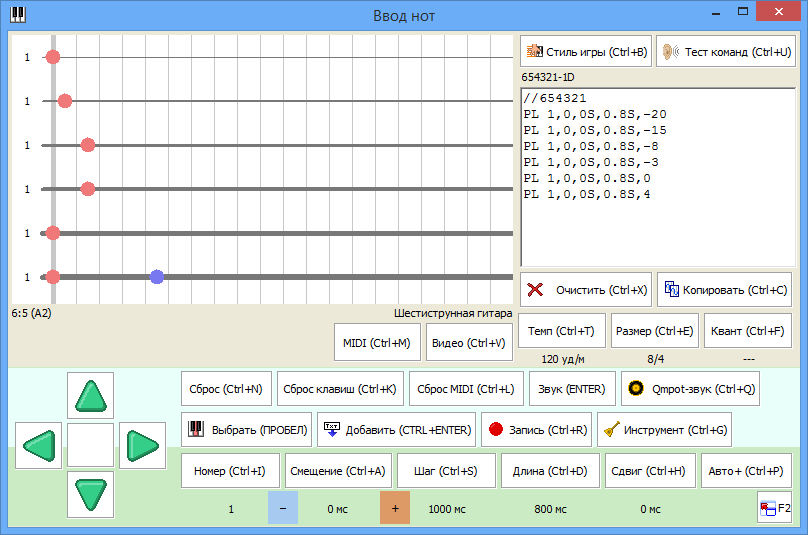The height and width of the screenshot is (535, 808).
Task: Open Темп (Ctrl+T) setting
Action: tap(562, 331)
